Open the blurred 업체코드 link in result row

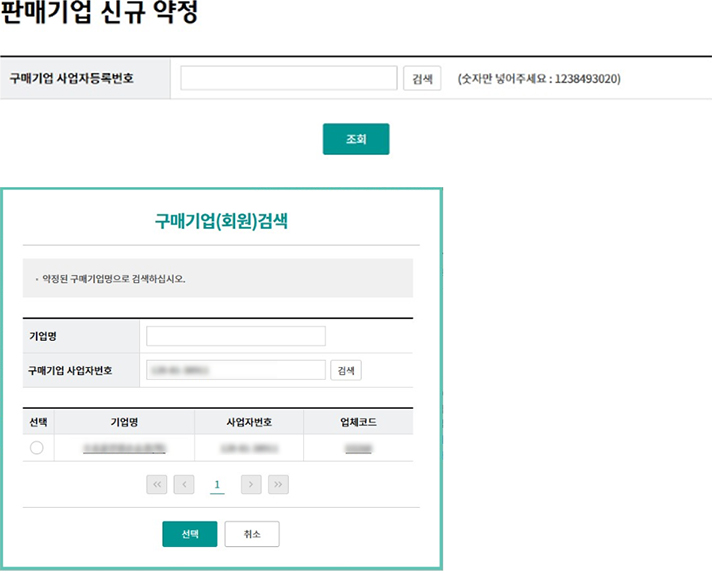pos(357,448)
